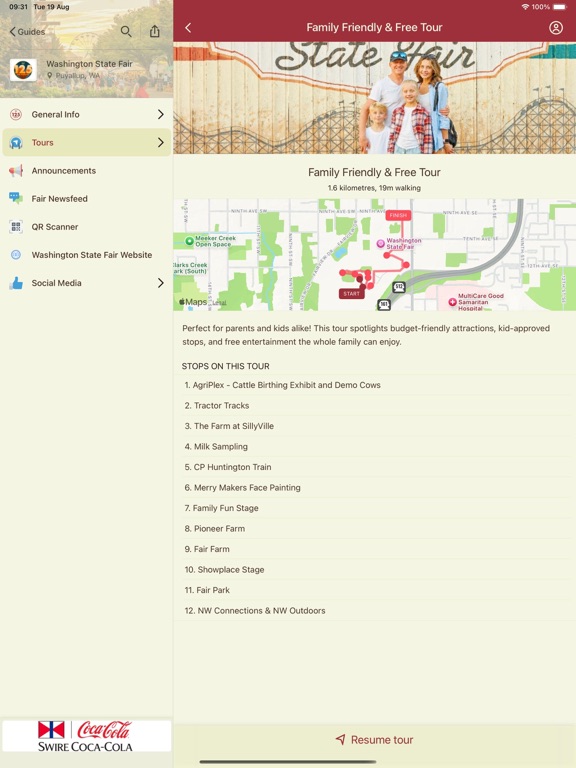Open stop 7 Family Fun Stage
The height and width of the screenshot is (768, 576).
tap(374, 508)
